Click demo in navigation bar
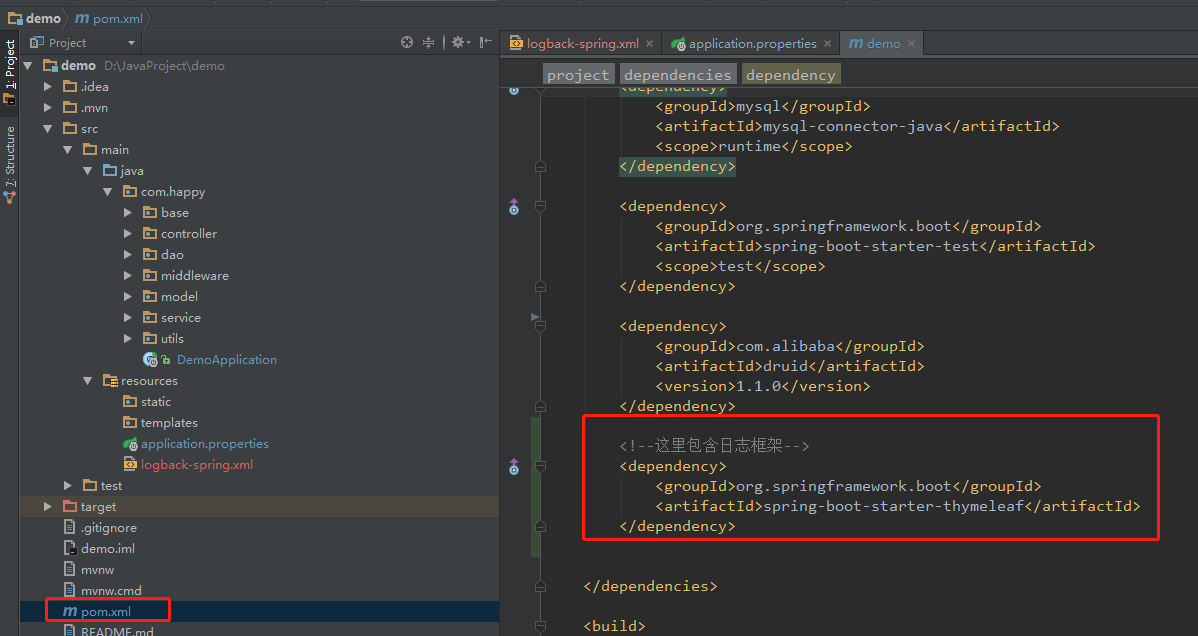The image size is (1198, 636). 34,18
